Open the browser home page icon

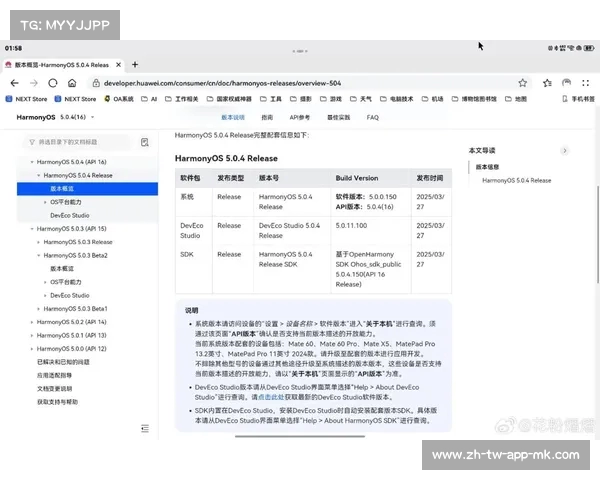point(72,83)
